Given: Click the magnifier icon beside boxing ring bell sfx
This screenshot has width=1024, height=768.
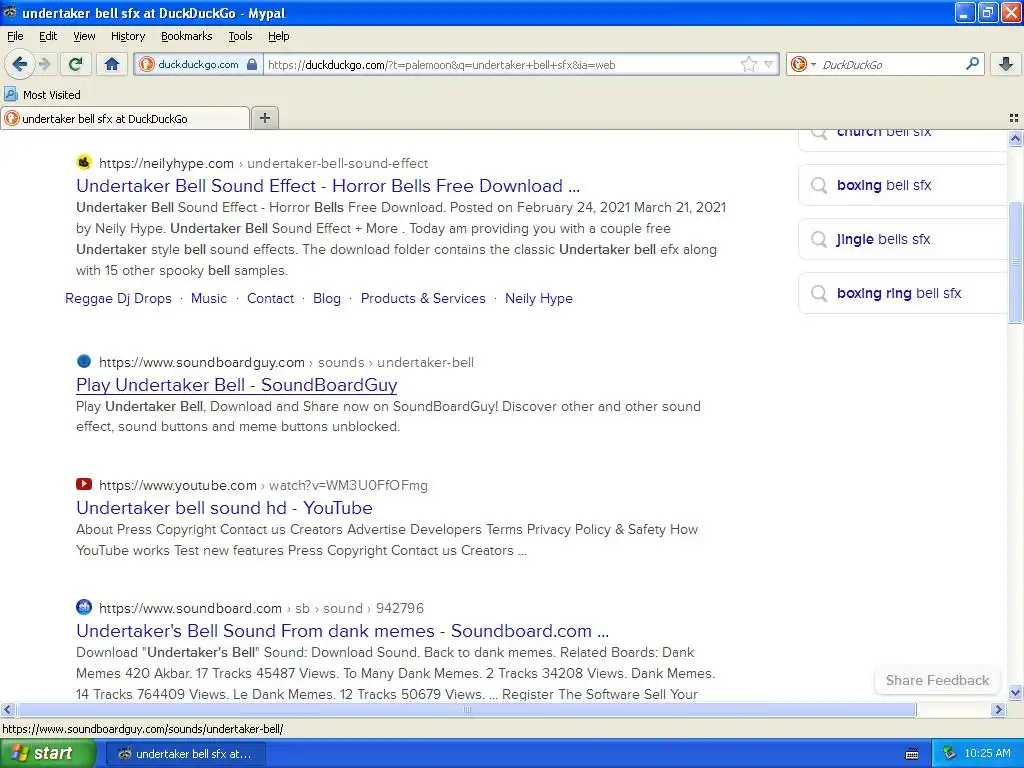Looking at the screenshot, I should [818, 294].
